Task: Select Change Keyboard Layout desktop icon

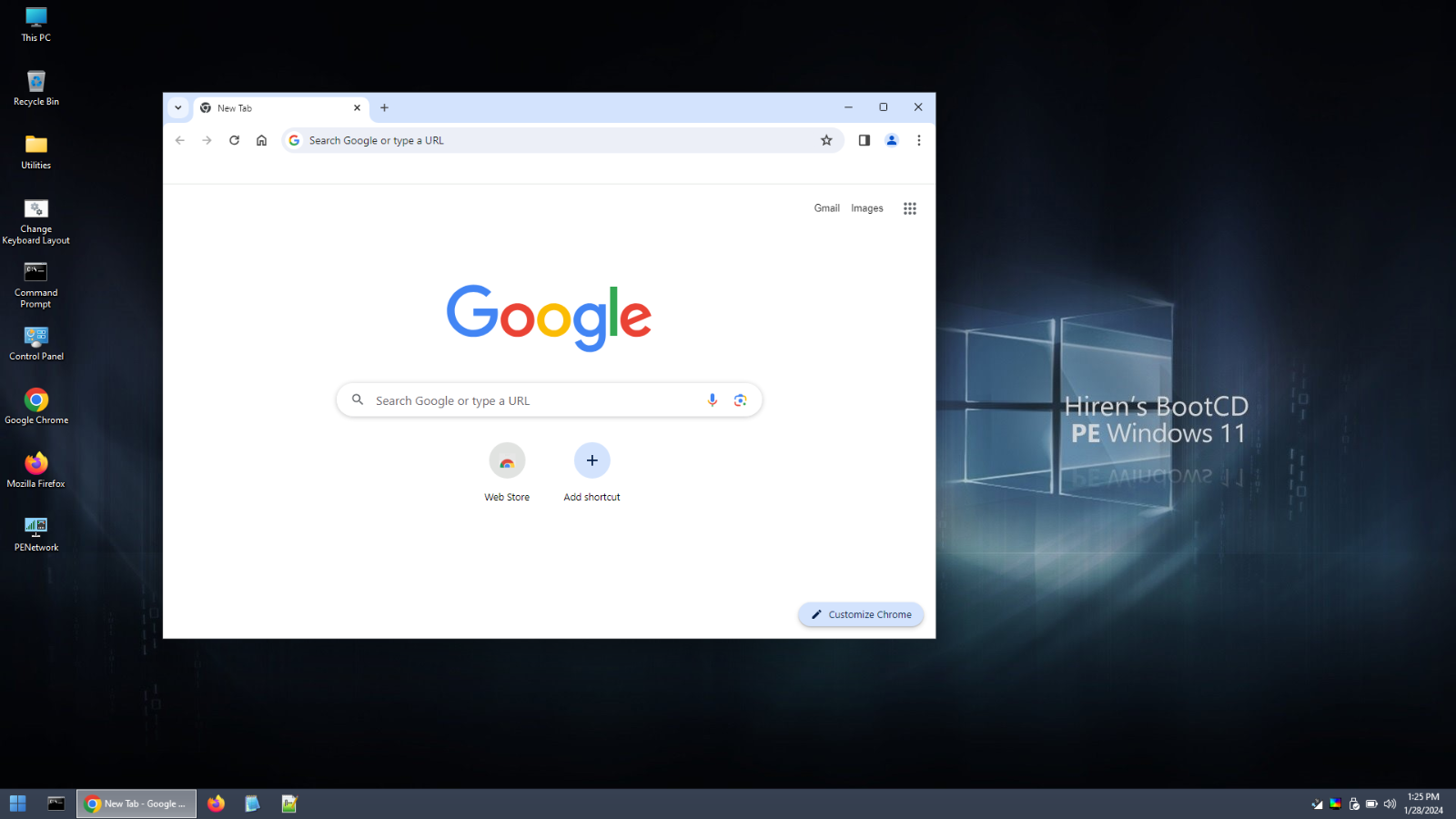Action: coord(36,222)
